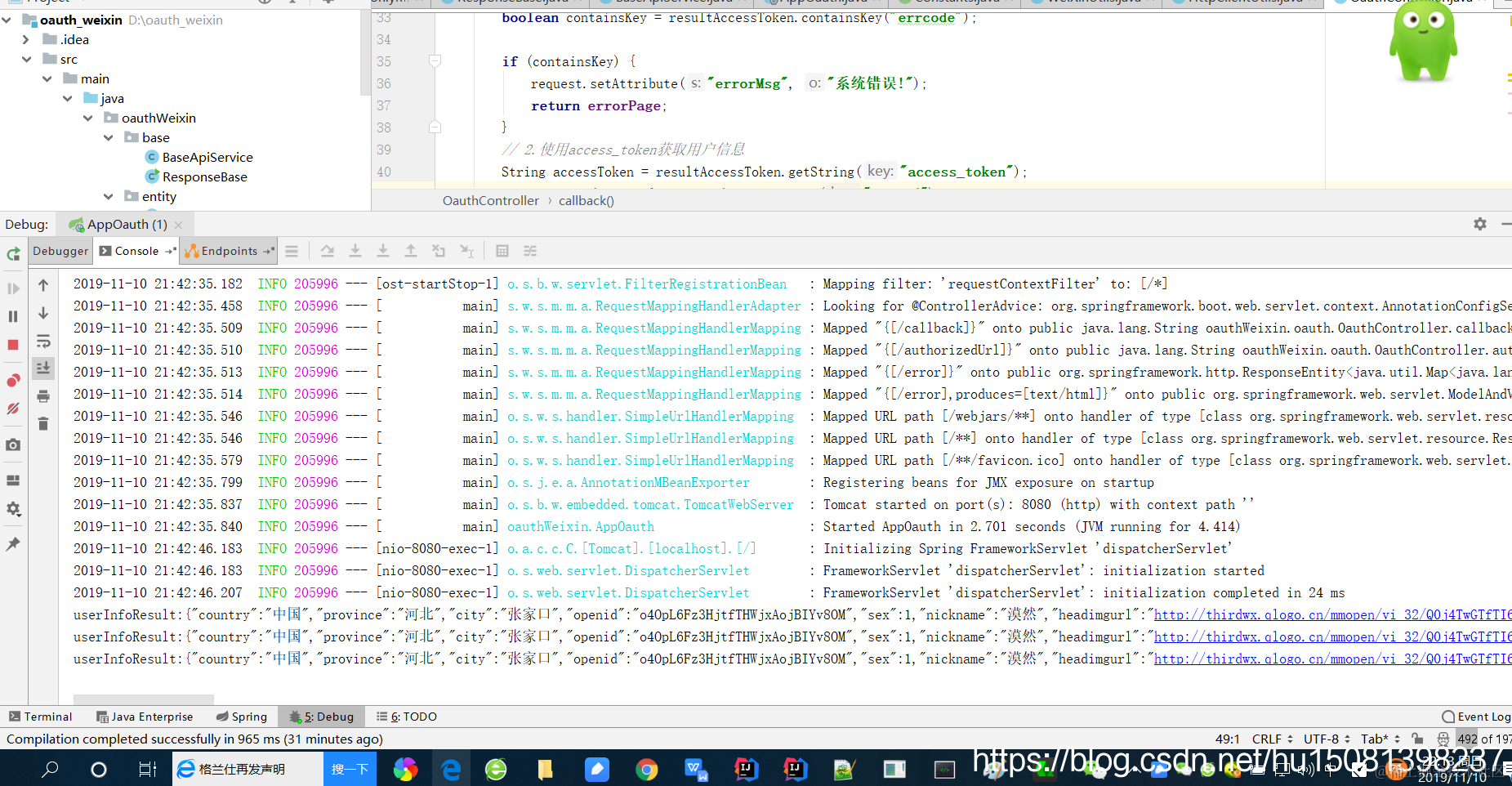The width and height of the screenshot is (1512, 786).
Task: Expand the .idea folder
Action: [x=26, y=39]
